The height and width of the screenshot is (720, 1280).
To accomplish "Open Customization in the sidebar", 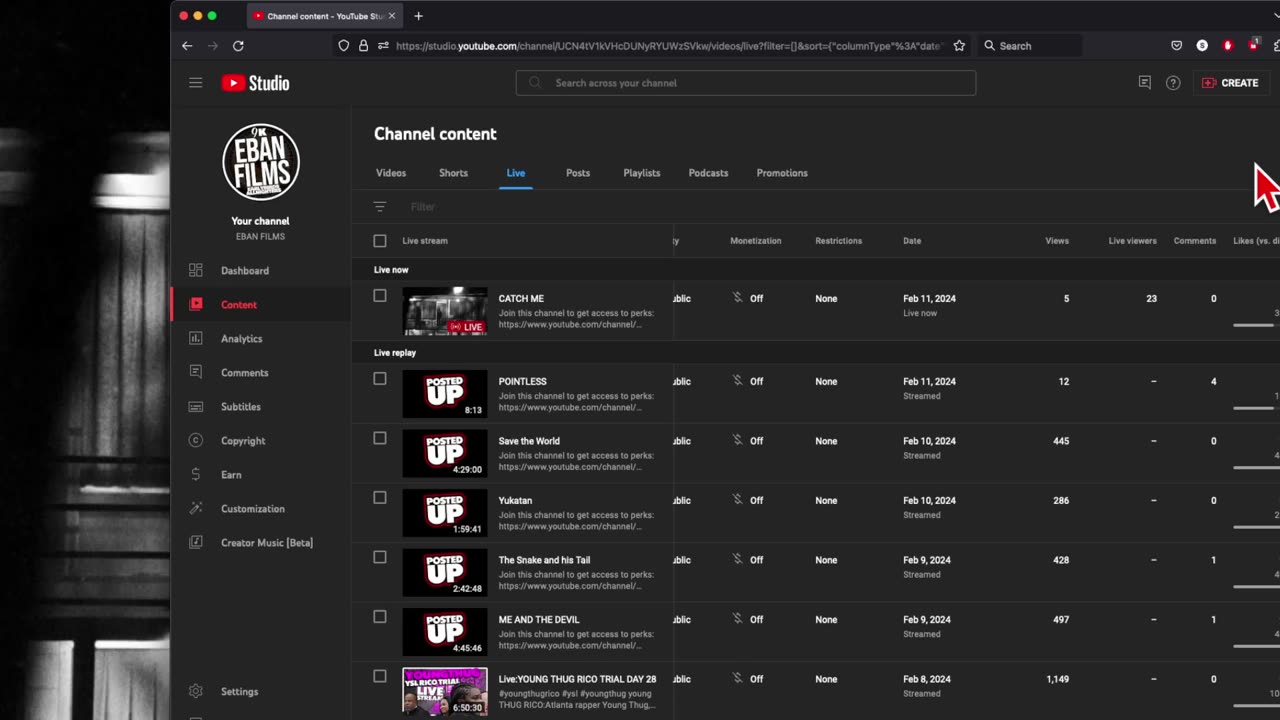I will tap(252, 509).
